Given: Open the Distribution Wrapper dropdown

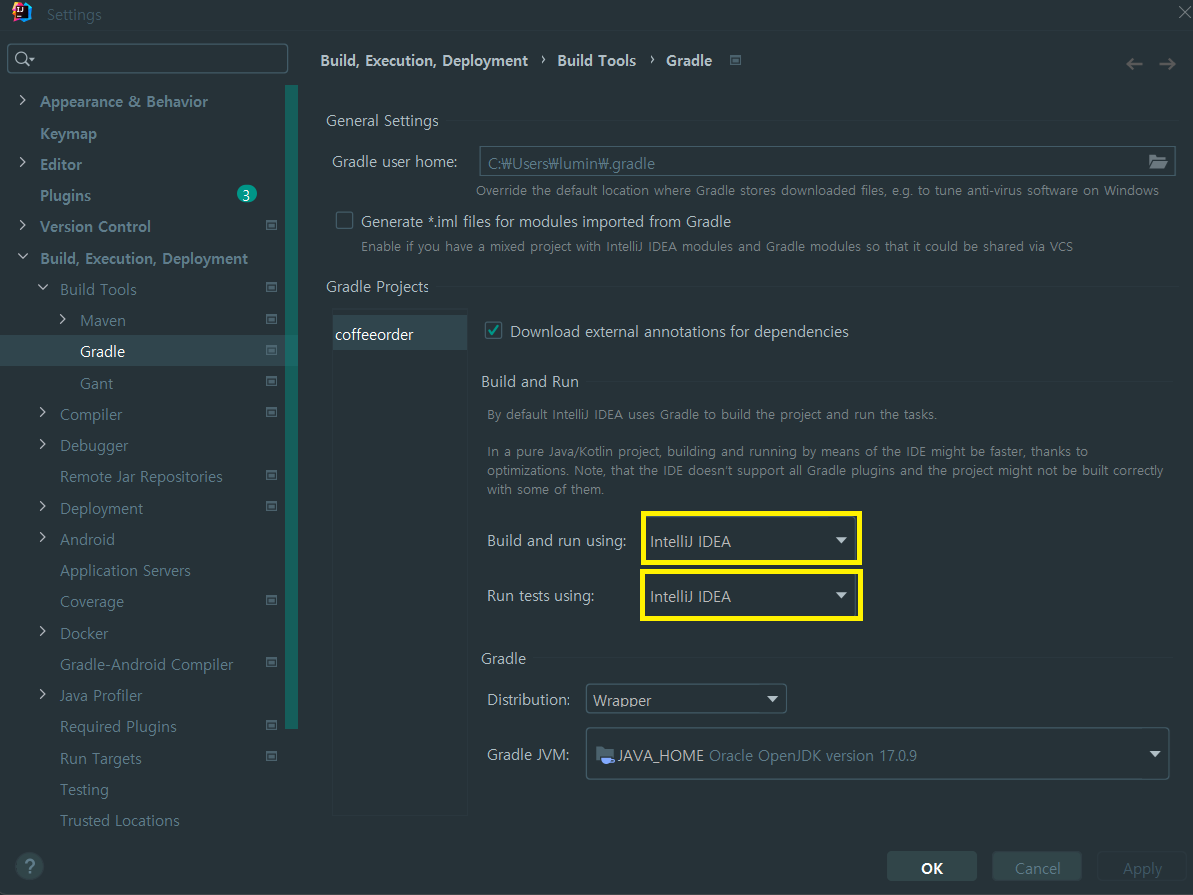Looking at the screenshot, I should pyautogui.click(x=686, y=699).
